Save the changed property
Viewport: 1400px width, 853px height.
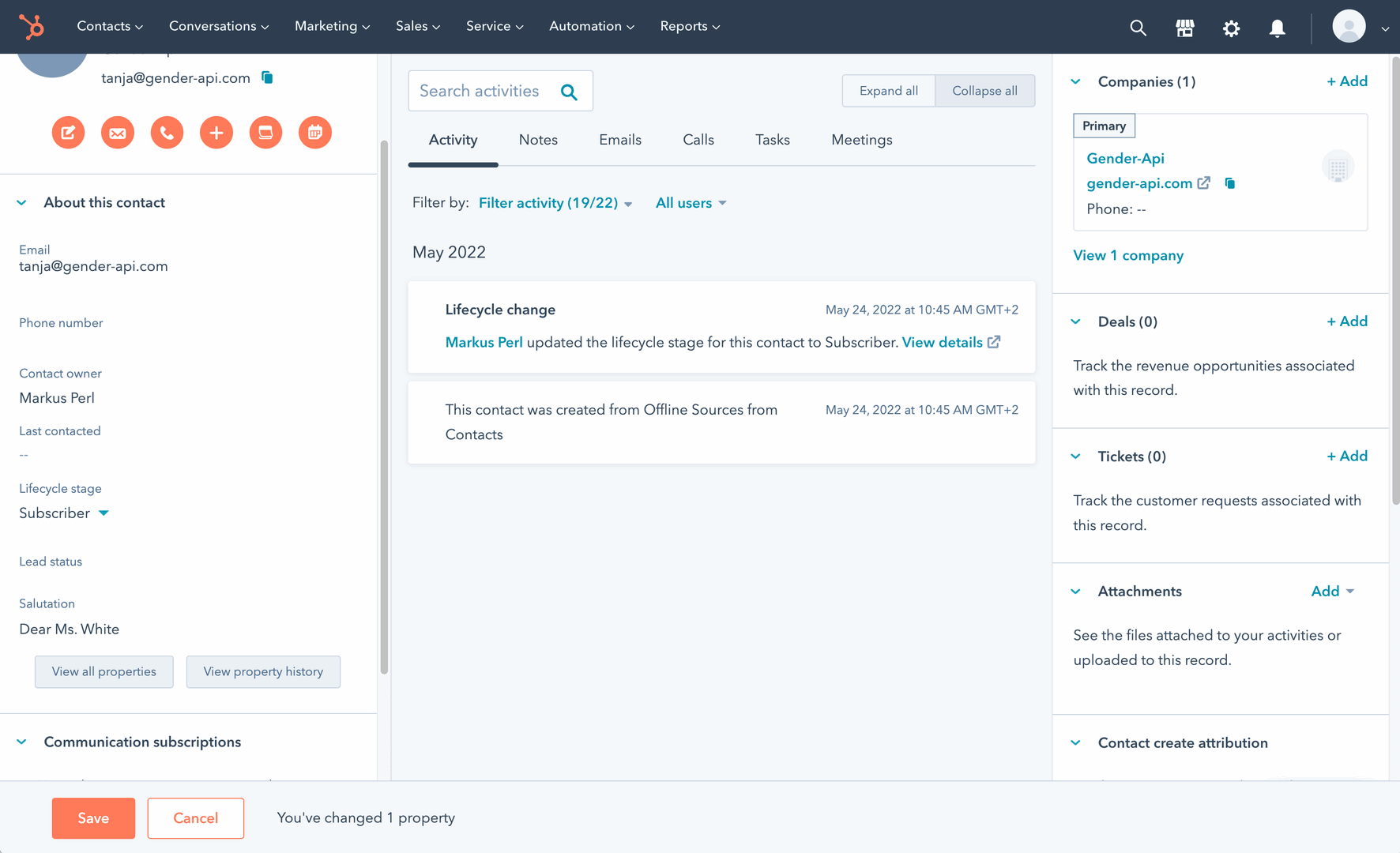pos(93,818)
